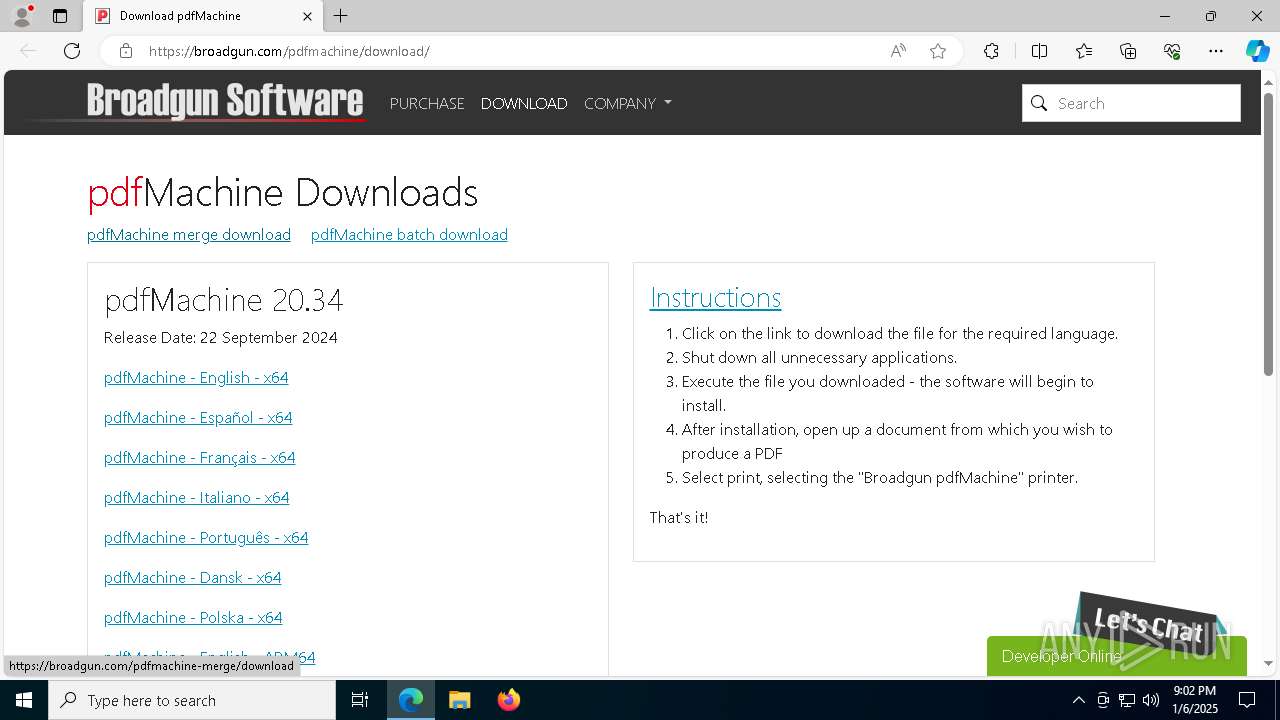The width and height of the screenshot is (1280, 720).
Task: Open the DOWNLOAD menu item
Action: pyautogui.click(x=524, y=103)
